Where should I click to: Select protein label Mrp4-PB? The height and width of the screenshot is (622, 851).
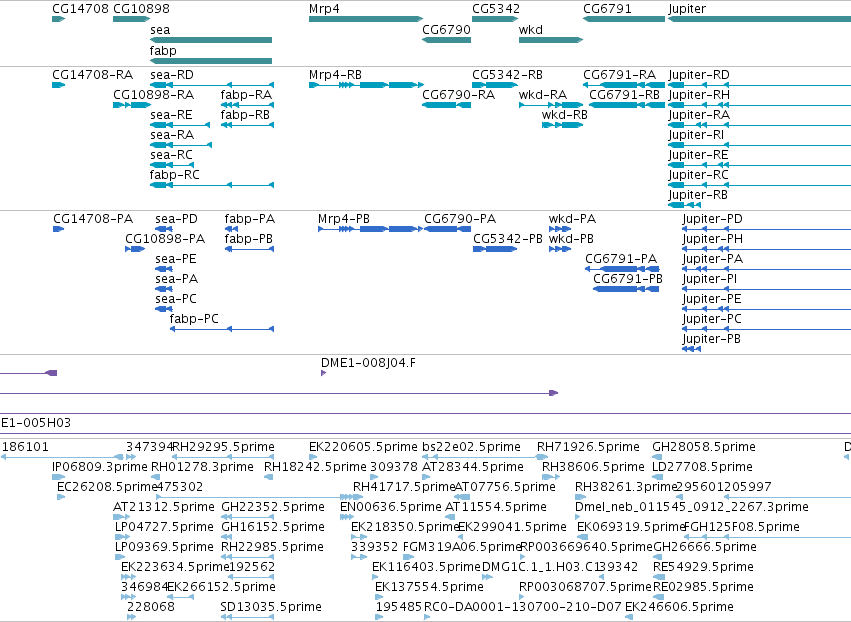pos(344,219)
